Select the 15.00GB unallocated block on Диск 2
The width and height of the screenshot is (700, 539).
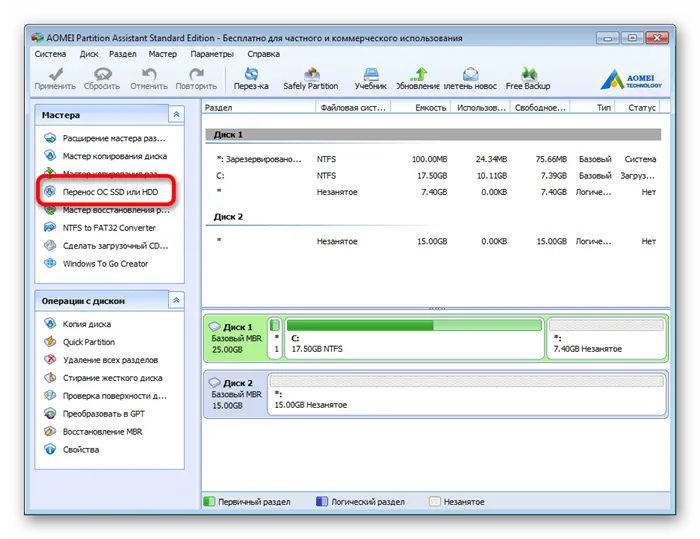click(x=467, y=394)
